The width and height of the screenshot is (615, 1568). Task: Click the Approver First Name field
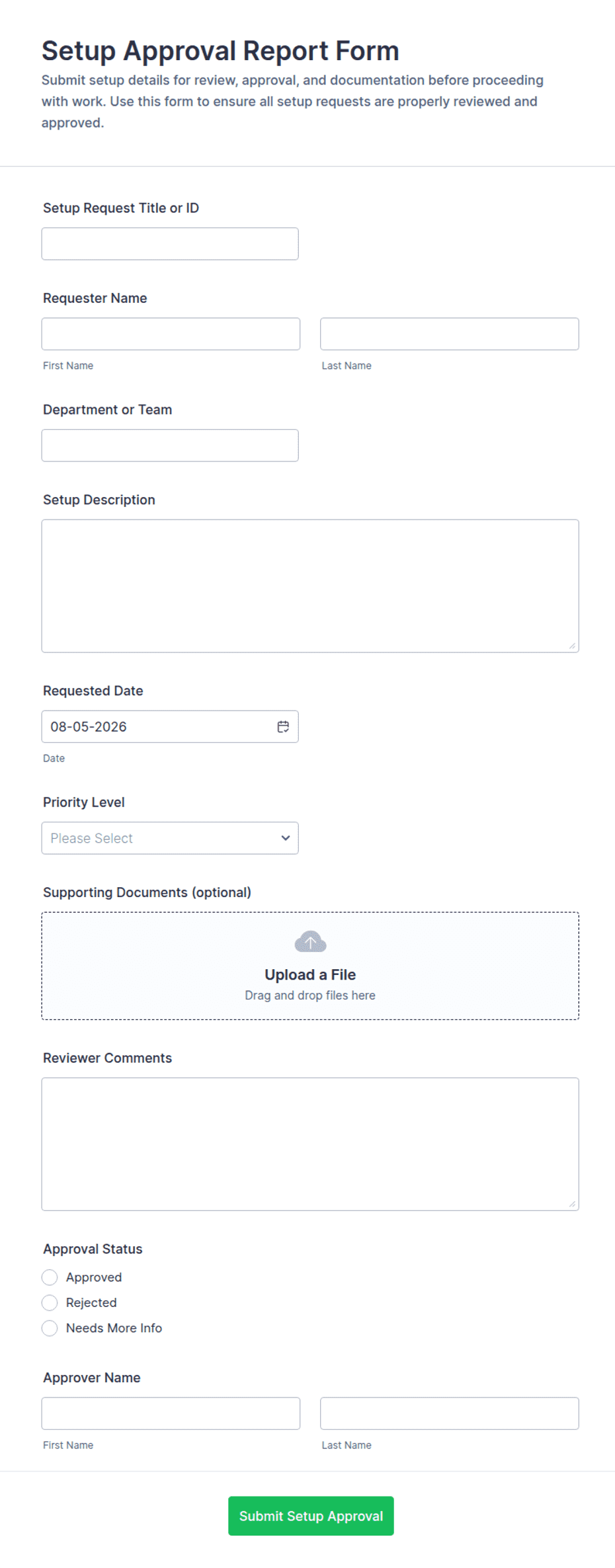coord(171,1413)
